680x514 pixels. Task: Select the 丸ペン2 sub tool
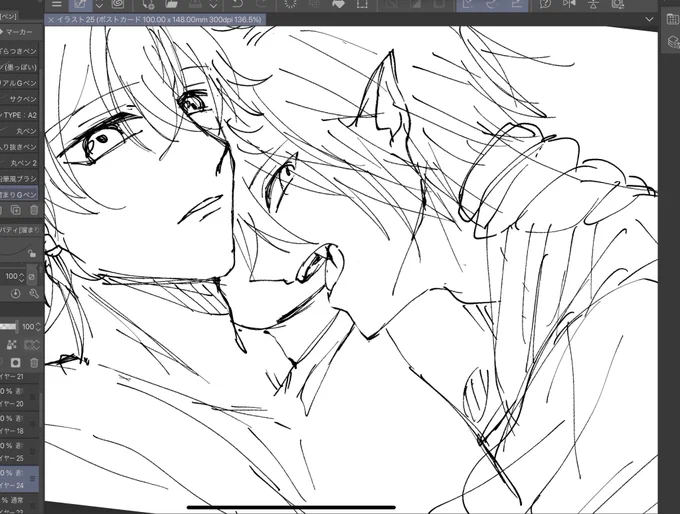tap(19, 163)
